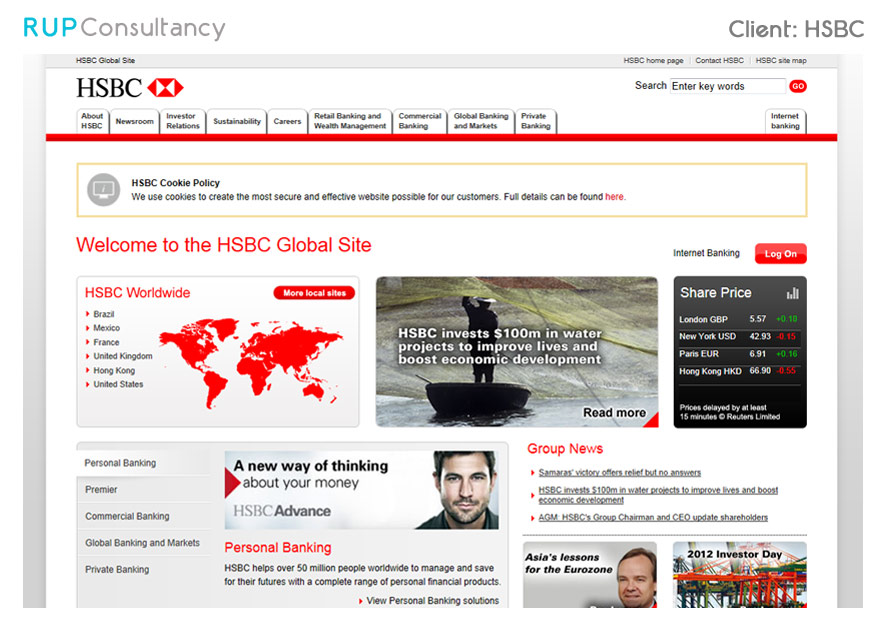
Task: Click the cookie policy monitor icon
Action: tap(103, 190)
